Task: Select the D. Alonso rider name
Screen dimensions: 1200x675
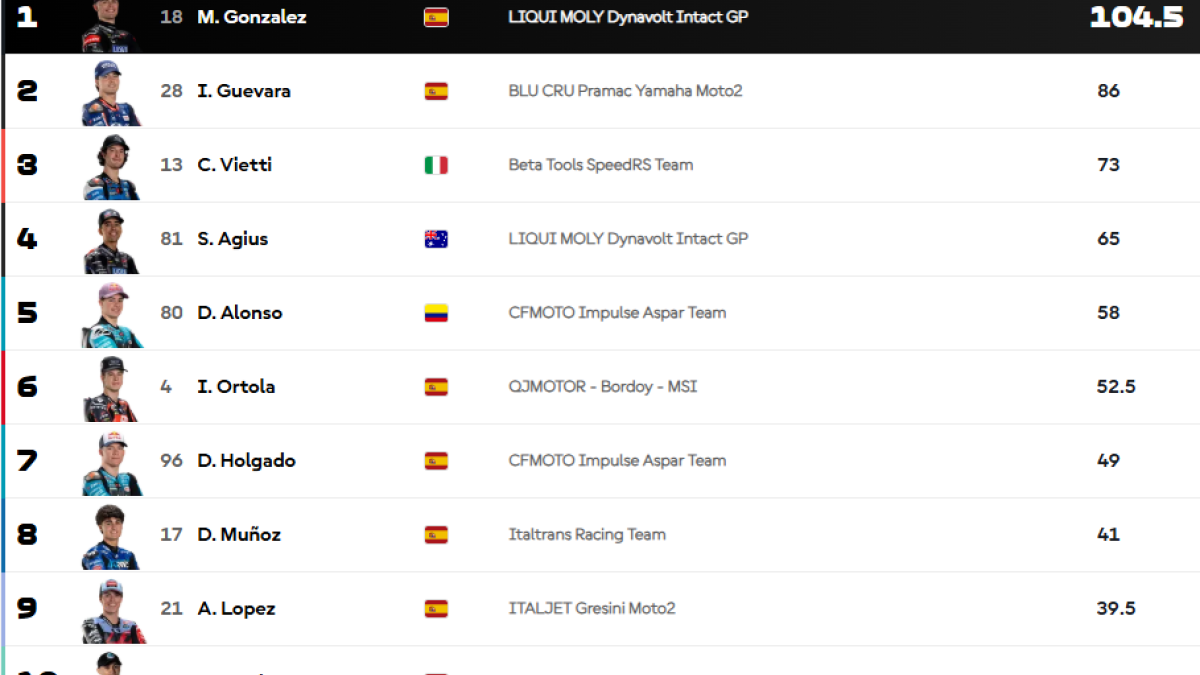Action: coord(240,313)
